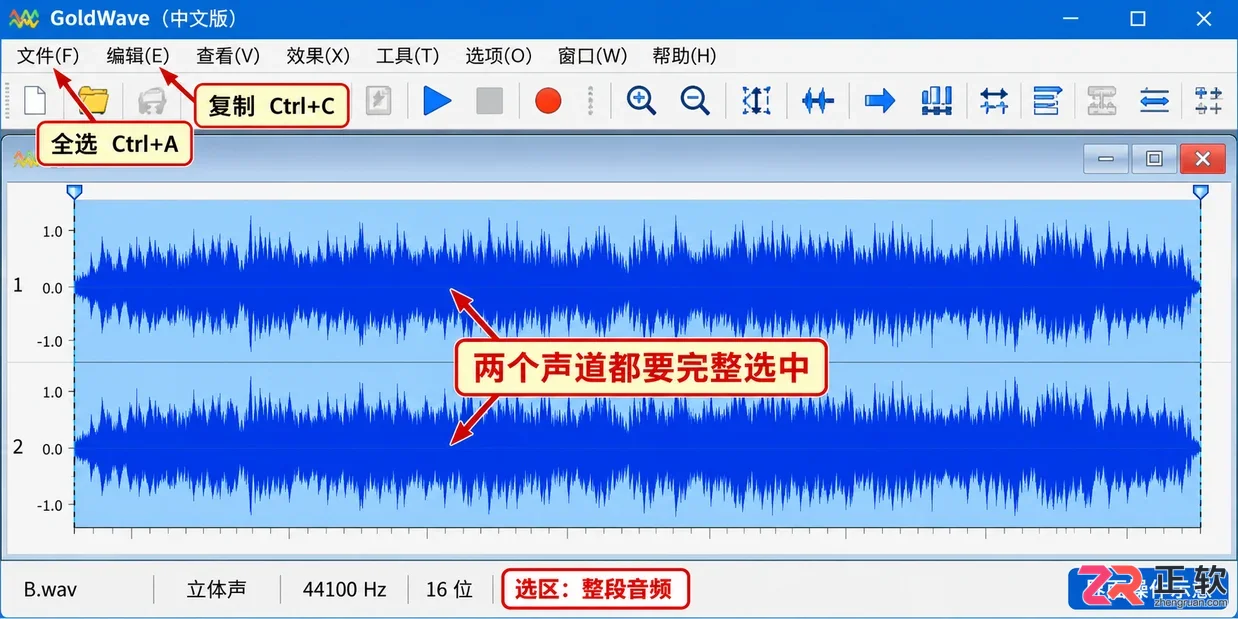Minimize the main GoldWave window

pyautogui.click(x=1072, y=18)
